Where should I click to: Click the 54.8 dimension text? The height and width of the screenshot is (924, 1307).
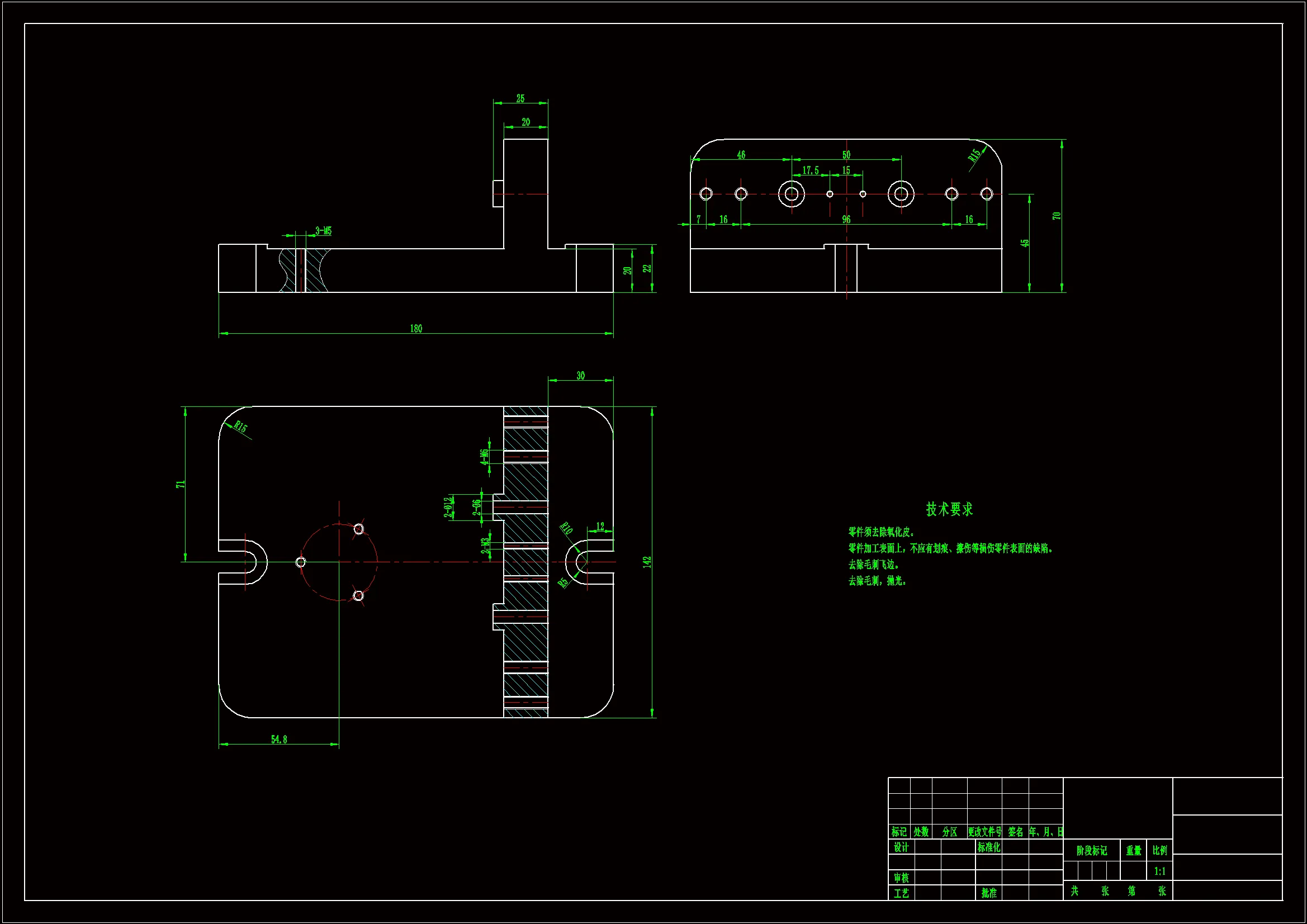coord(279,740)
